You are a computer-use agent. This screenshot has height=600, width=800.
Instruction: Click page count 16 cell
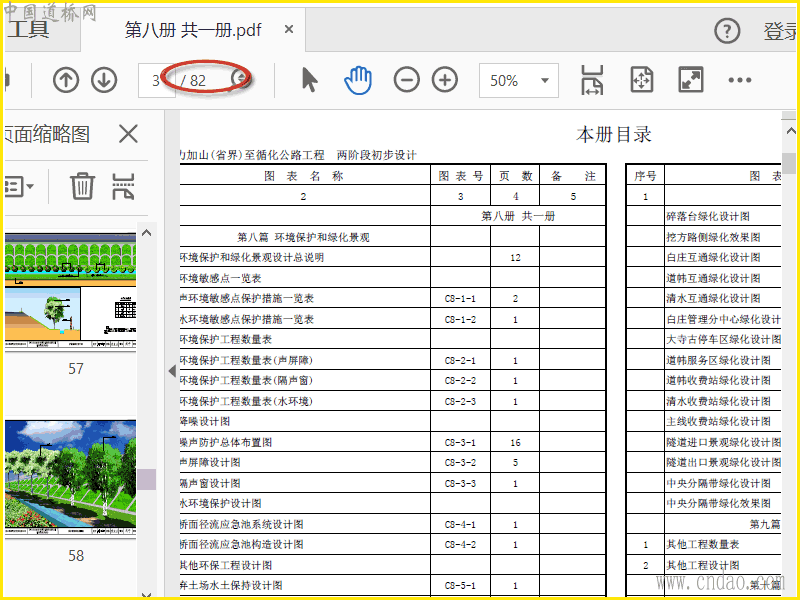515,442
